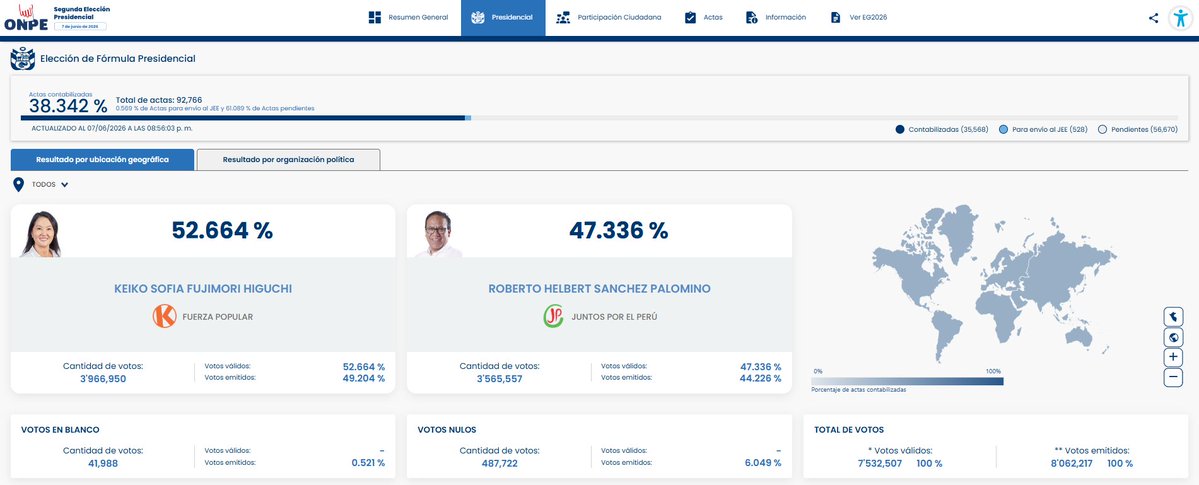The image size is (1199, 485).
Task: Zoom in on the map
Action: (1173, 357)
